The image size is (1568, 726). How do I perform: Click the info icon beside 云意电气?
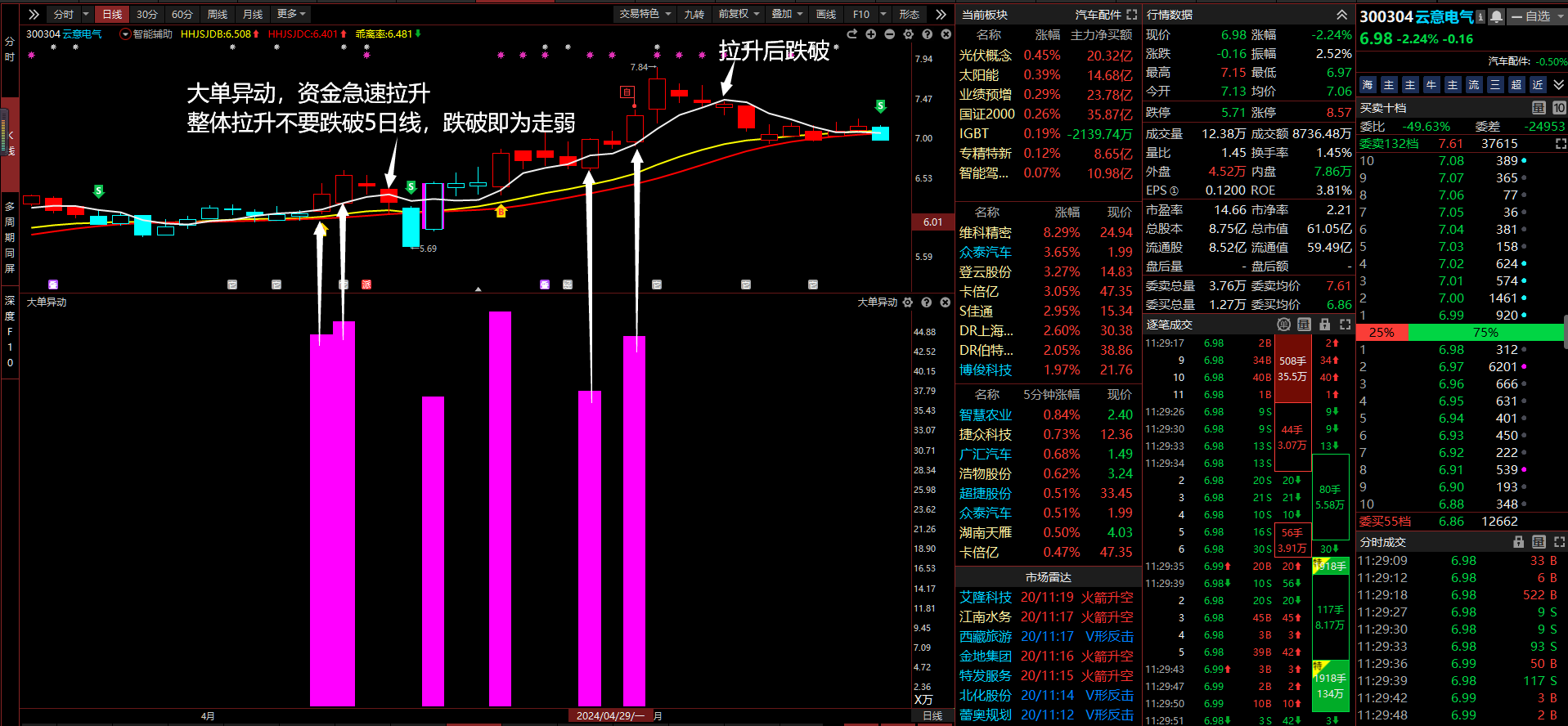(1480, 16)
